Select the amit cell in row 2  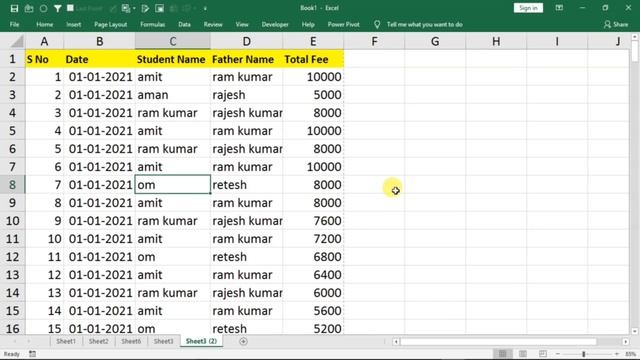coord(173,77)
